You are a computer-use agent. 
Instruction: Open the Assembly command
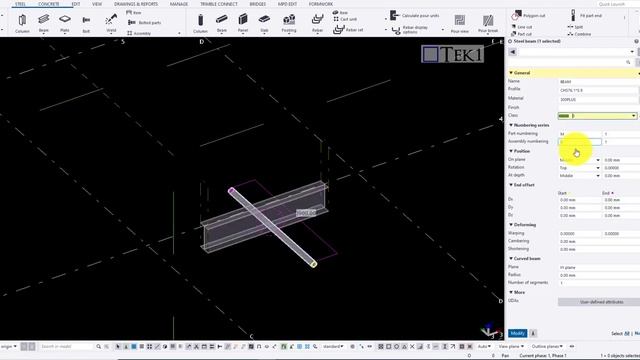(x=139, y=33)
